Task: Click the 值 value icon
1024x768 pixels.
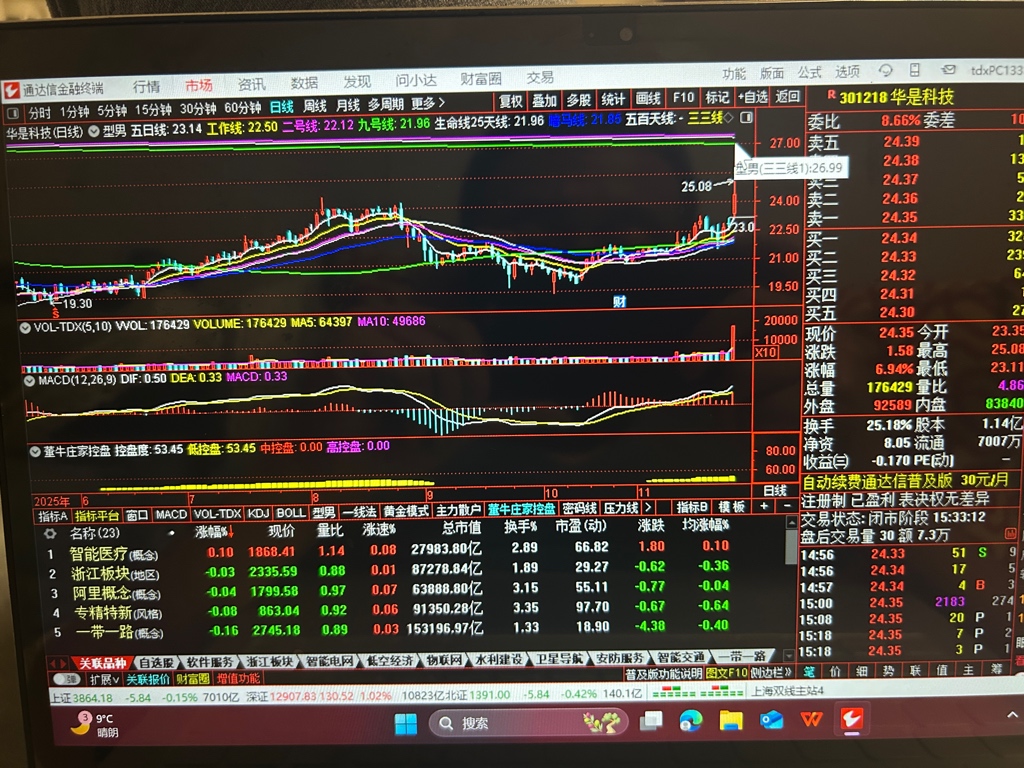Action: click(942, 670)
